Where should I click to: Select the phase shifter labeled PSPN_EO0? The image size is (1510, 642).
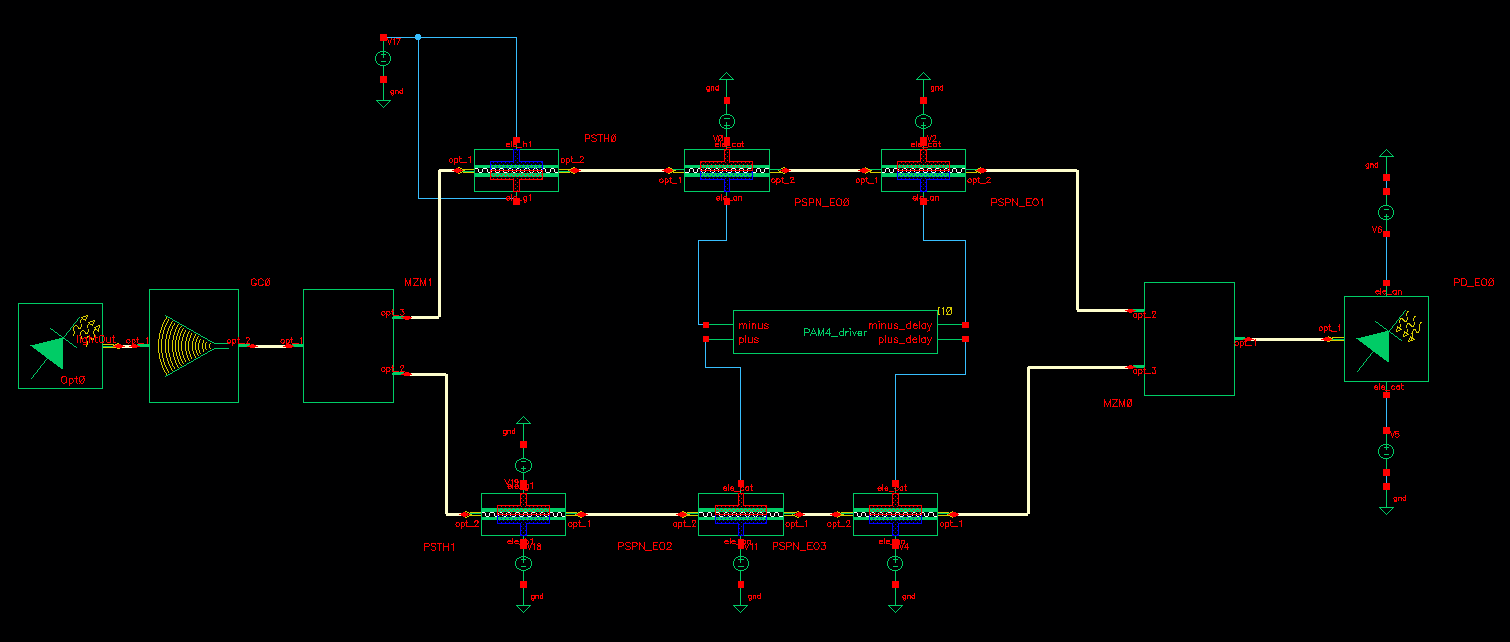tap(727, 171)
